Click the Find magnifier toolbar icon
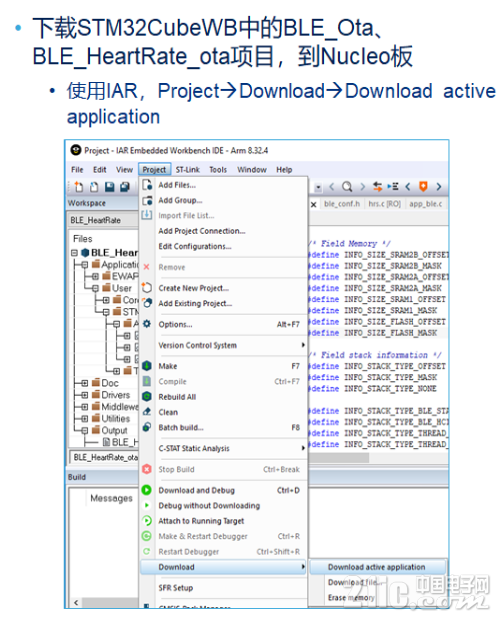Image resolution: width=497 pixels, height=618 pixels. 347,186
